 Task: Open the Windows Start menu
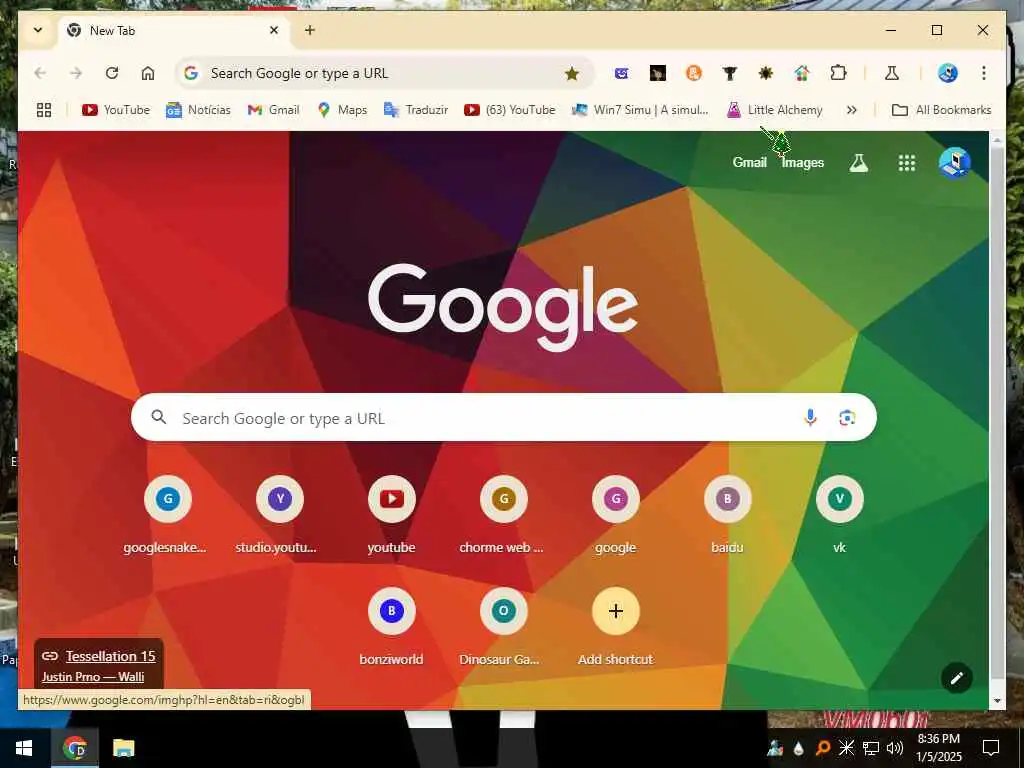pos(24,748)
